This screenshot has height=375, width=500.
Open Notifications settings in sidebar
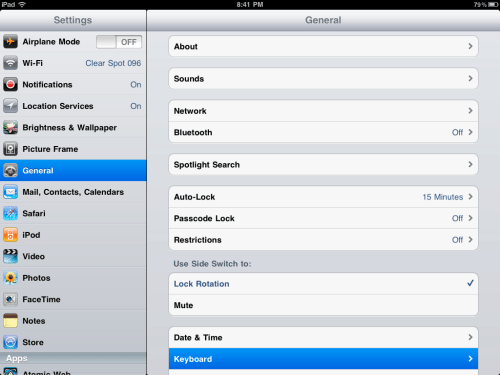73,84
